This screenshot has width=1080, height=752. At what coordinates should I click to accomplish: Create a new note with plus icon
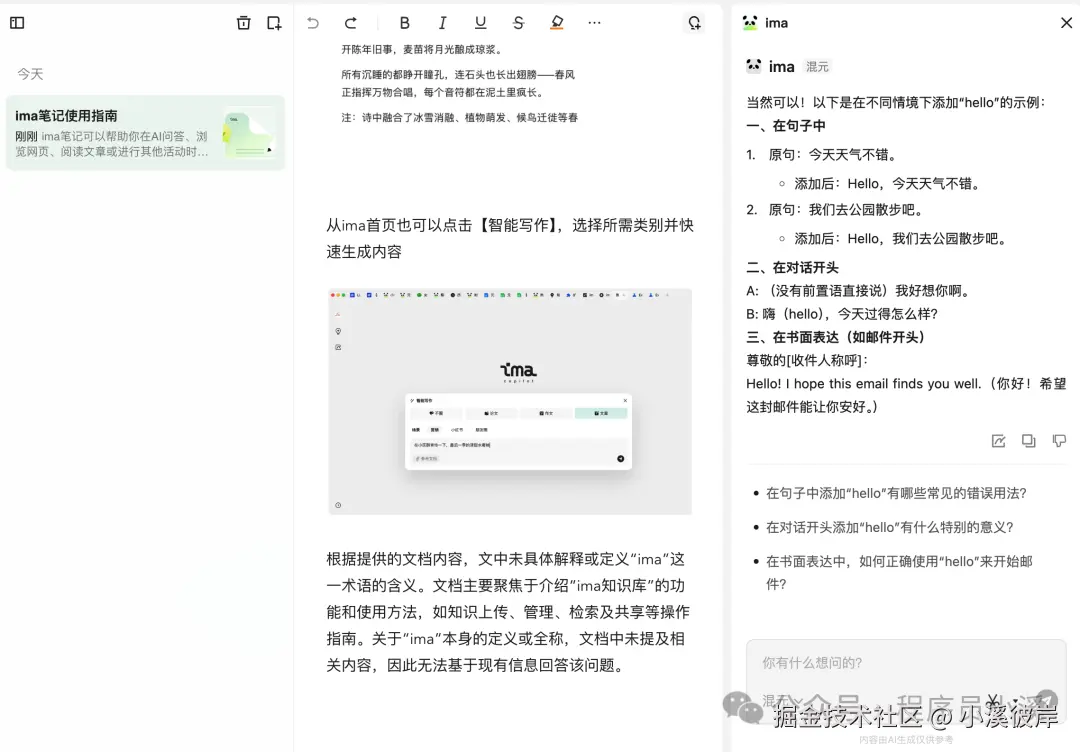point(274,23)
